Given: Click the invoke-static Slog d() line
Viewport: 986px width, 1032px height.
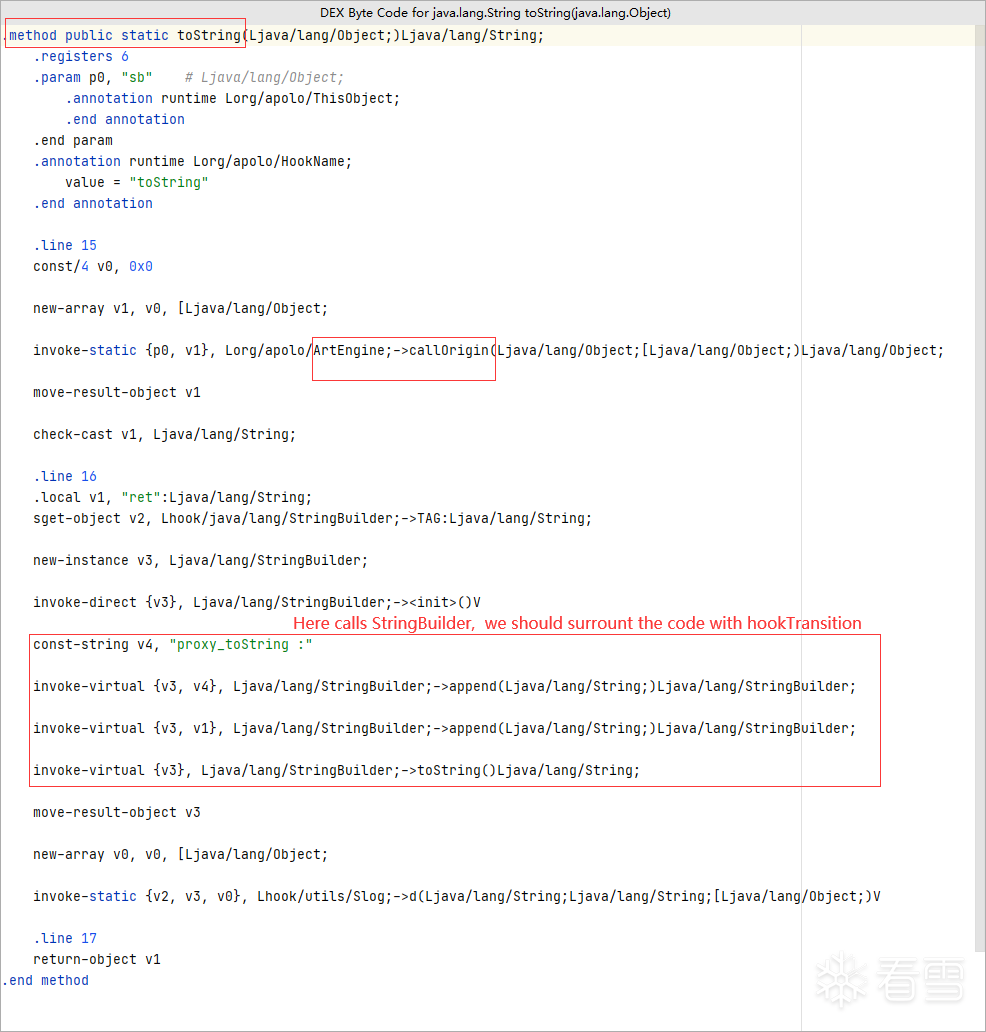Looking at the screenshot, I should 457,896.
